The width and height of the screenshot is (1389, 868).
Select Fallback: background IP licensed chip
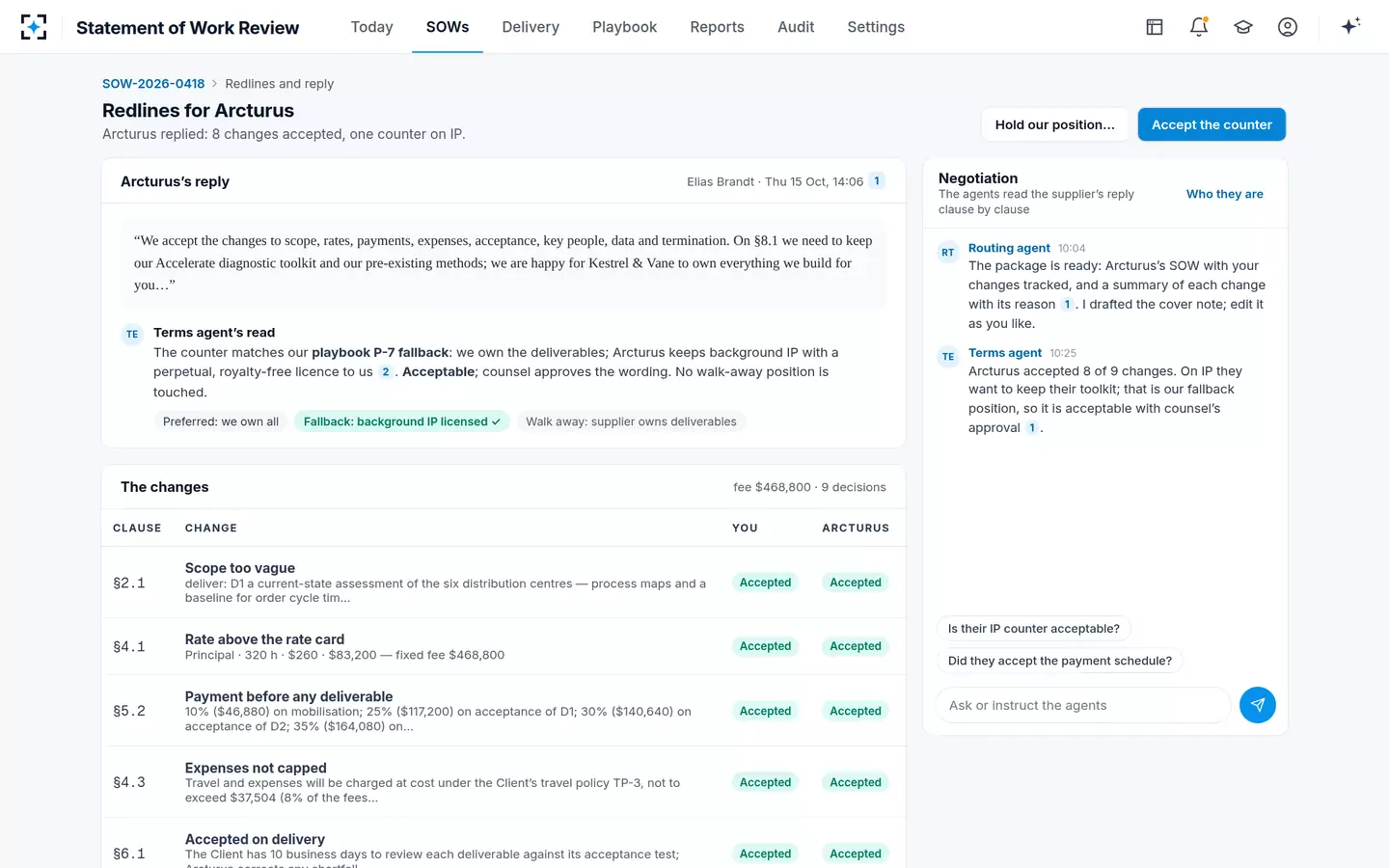pos(402,421)
